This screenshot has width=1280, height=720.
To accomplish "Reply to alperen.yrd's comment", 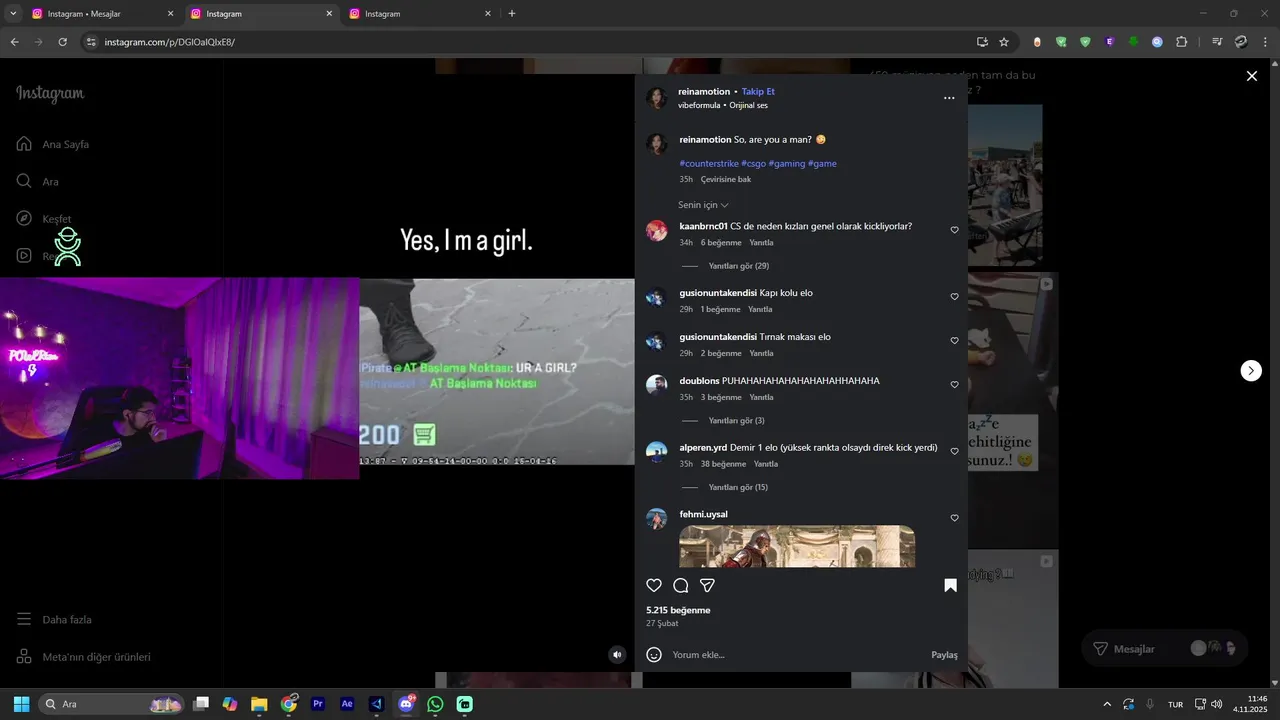I will [x=766, y=465].
